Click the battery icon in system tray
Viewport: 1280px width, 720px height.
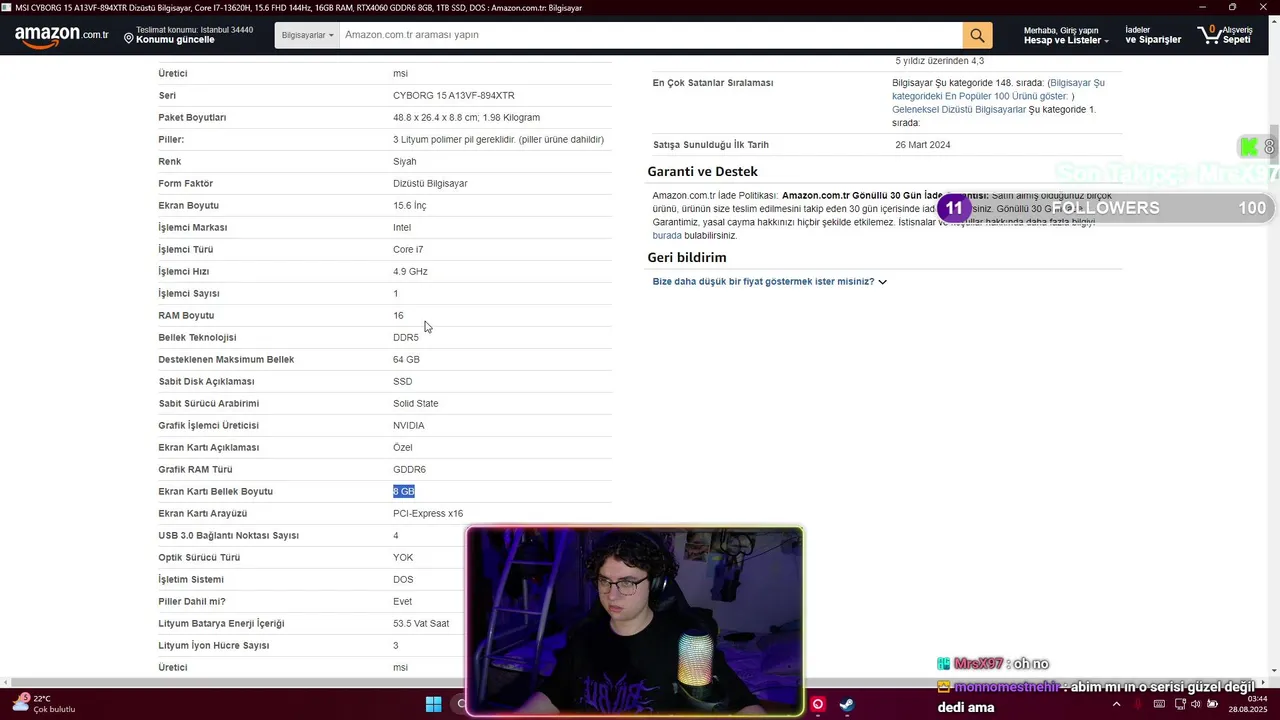point(1213,704)
